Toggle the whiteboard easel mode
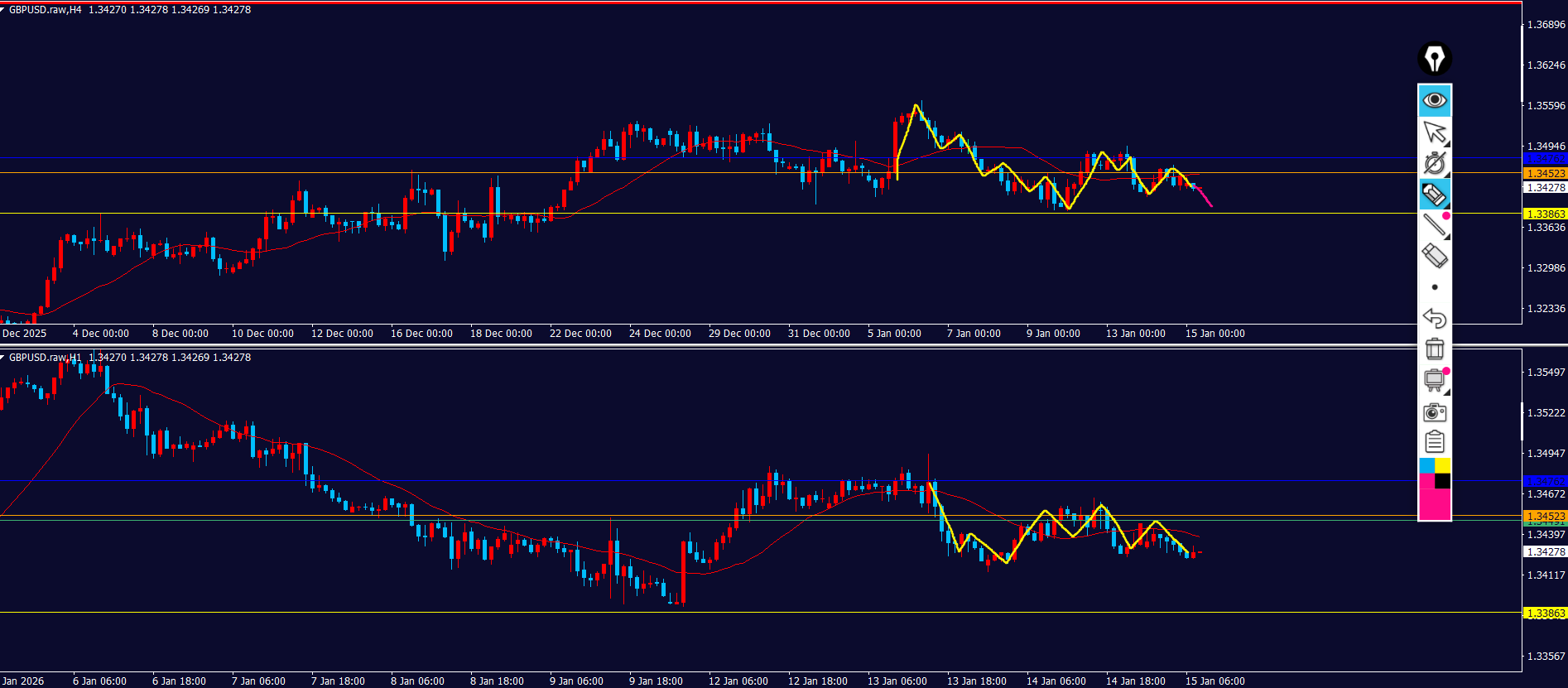1568x688 pixels. [1435, 380]
